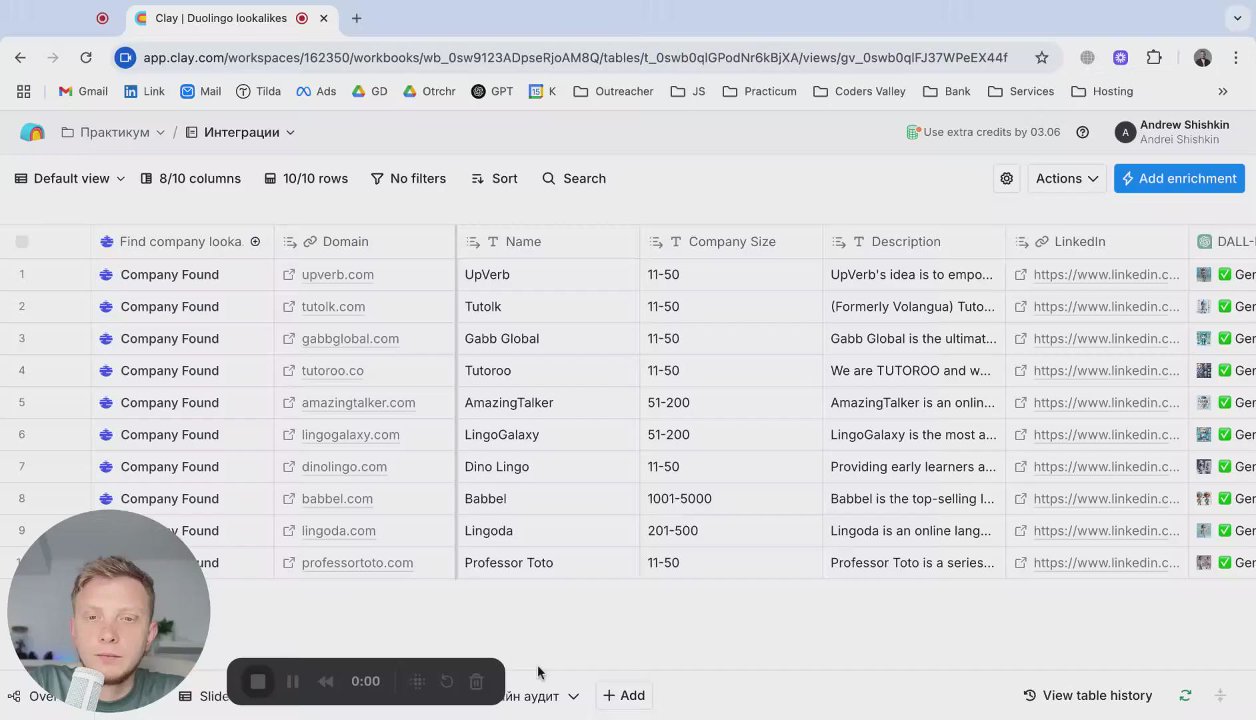Open the Practicum bookmarks folder
Viewport: 1256px width, 720px height.
[759, 91]
